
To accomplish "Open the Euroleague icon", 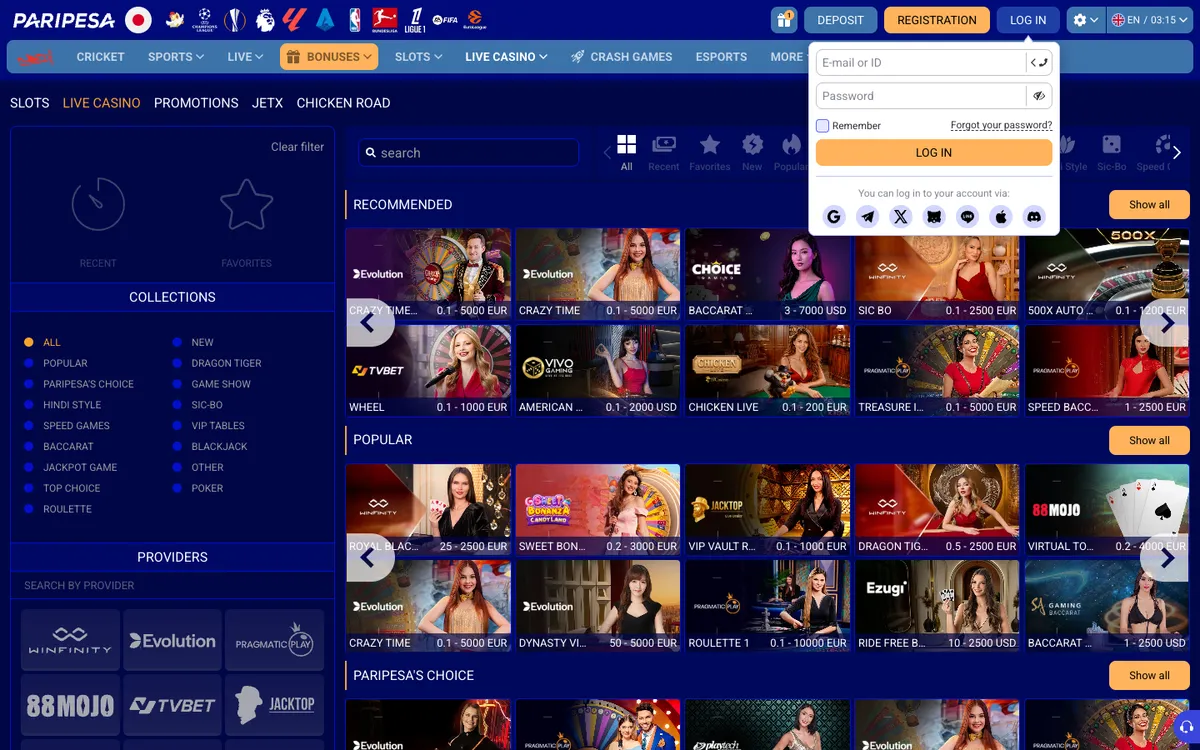I will (475, 19).
